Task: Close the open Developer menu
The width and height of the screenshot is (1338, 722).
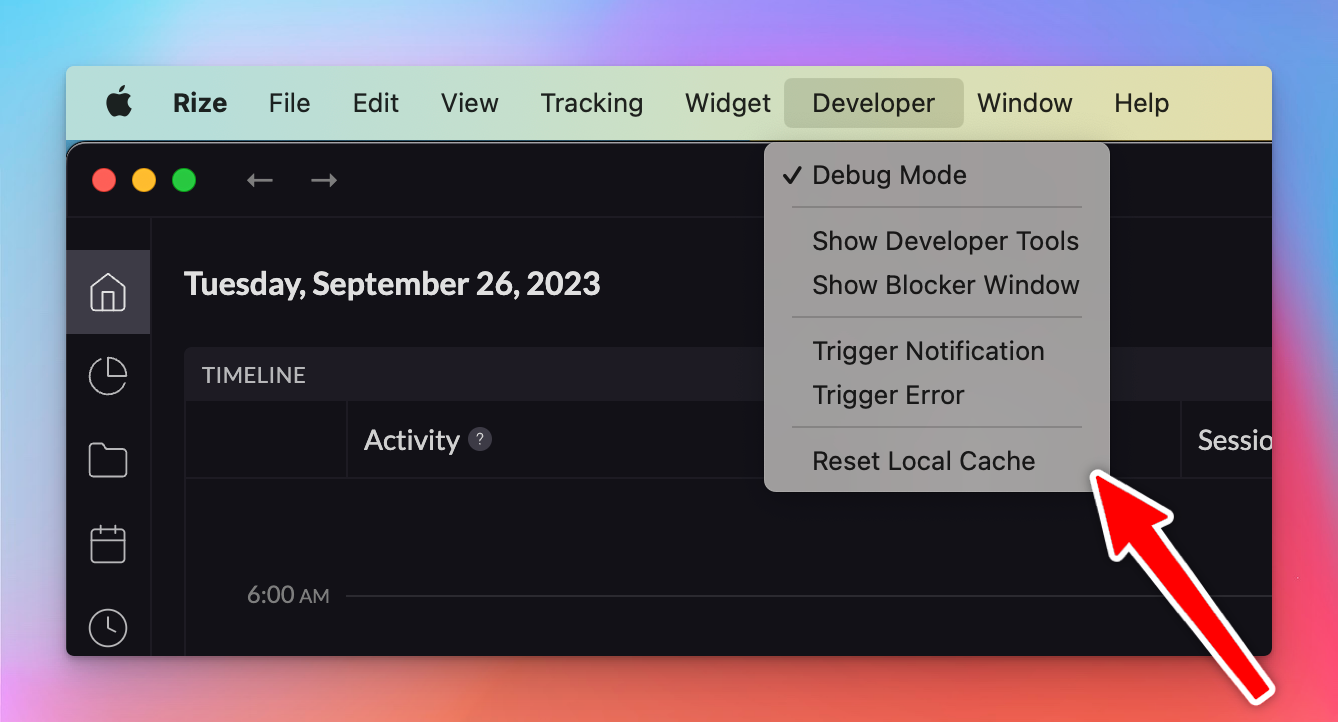Action: pyautogui.click(x=874, y=103)
